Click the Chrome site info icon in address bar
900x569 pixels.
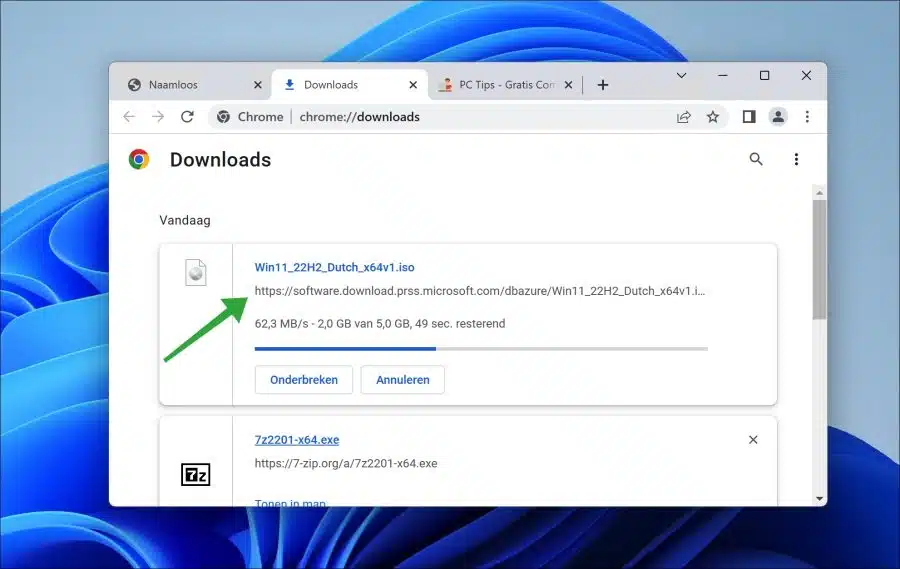(223, 117)
